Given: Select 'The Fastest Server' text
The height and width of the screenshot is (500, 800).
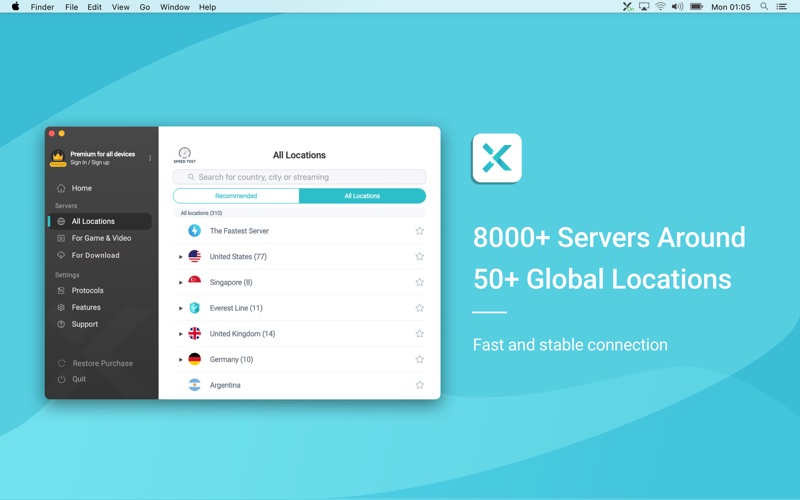Looking at the screenshot, I should pyautogui.click(x=239, y=231).
